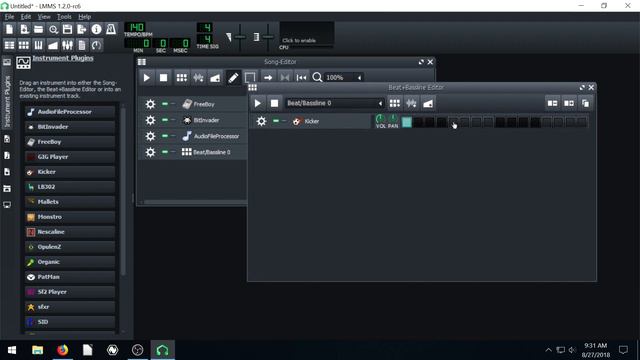Image resolution: width=640 pixels, height=360 pixels.
Task: Show the Piano Roll from main toolbar
Action: [38, 45]
